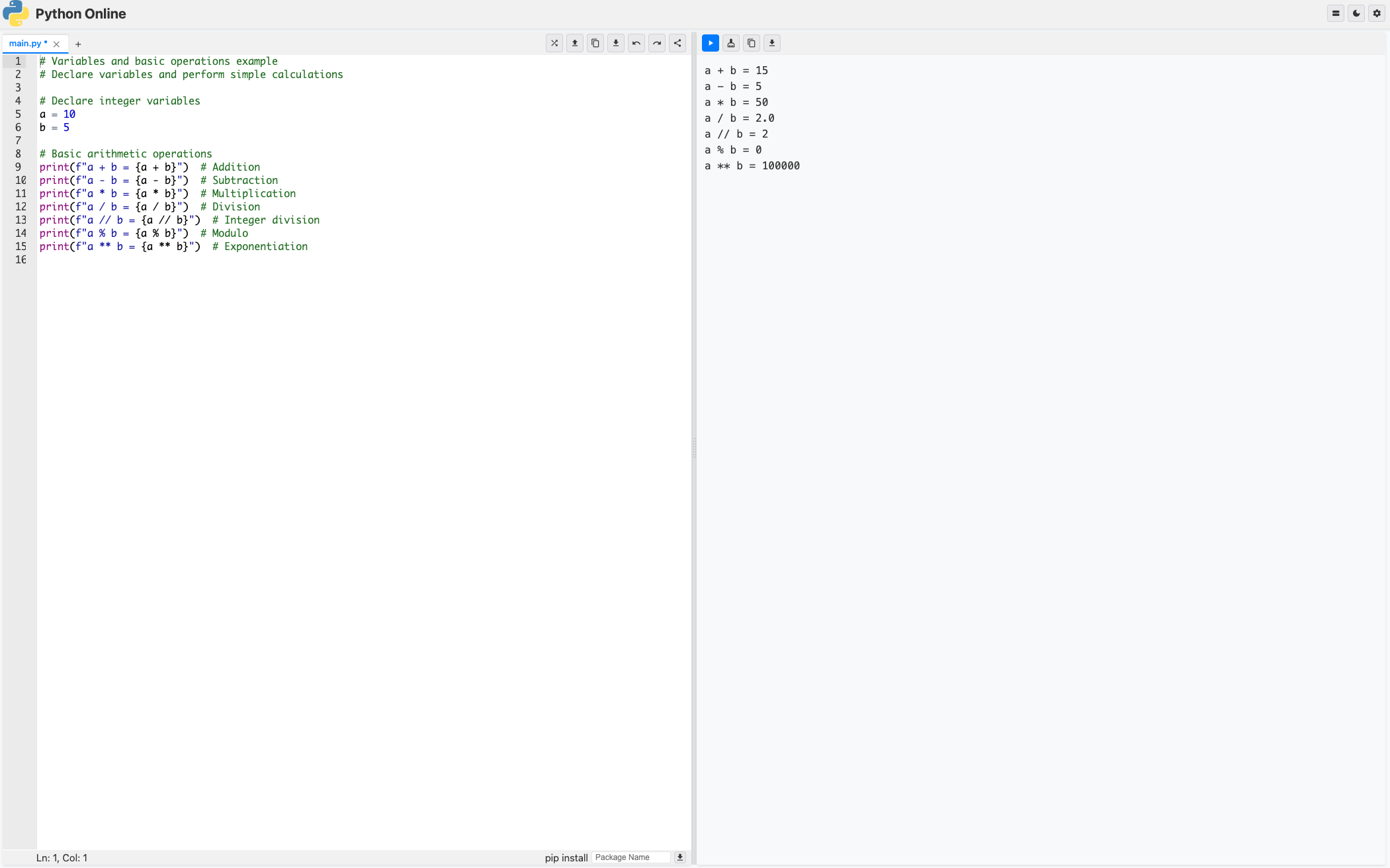
Task: Switch to the main.py tab
Action: (x=26, y=44)
